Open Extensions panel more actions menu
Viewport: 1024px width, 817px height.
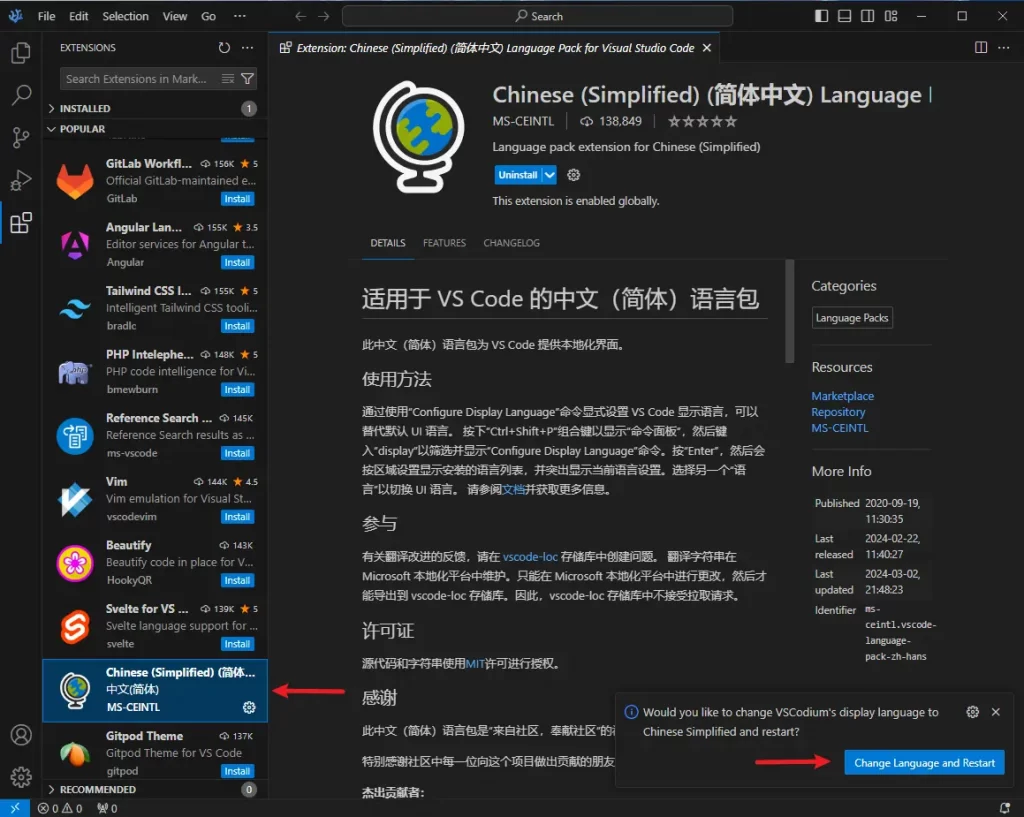tap(248, 48)
